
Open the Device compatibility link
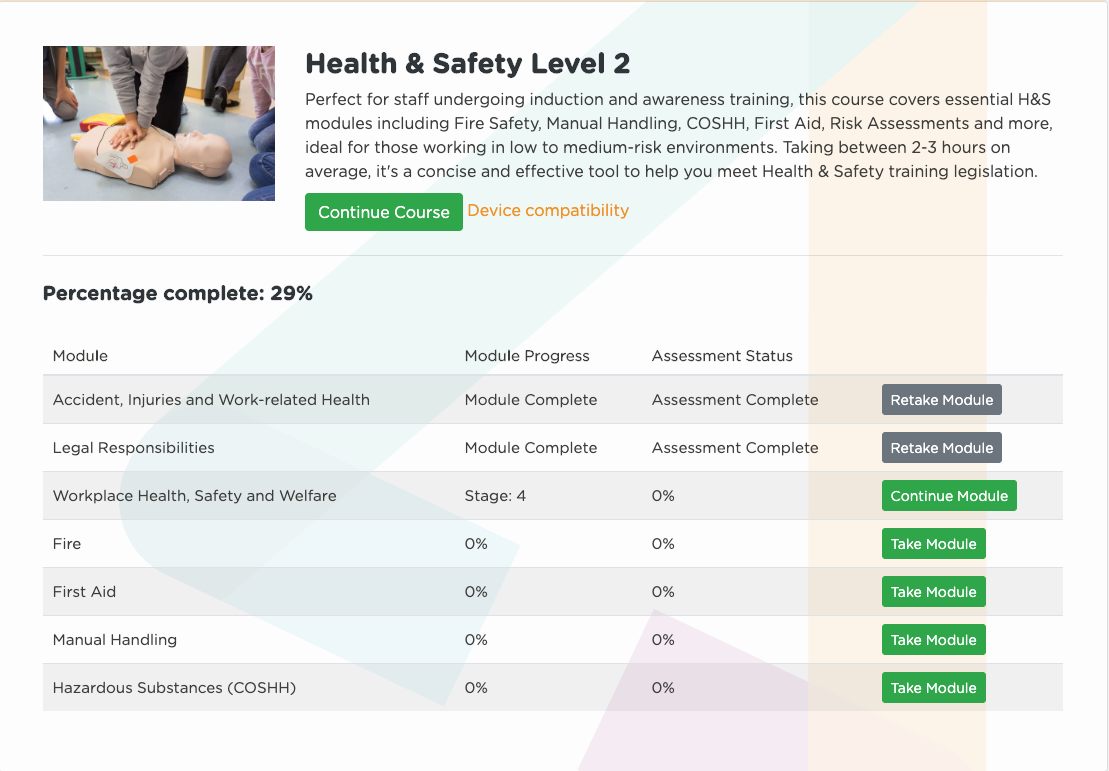tap(548, 211)
